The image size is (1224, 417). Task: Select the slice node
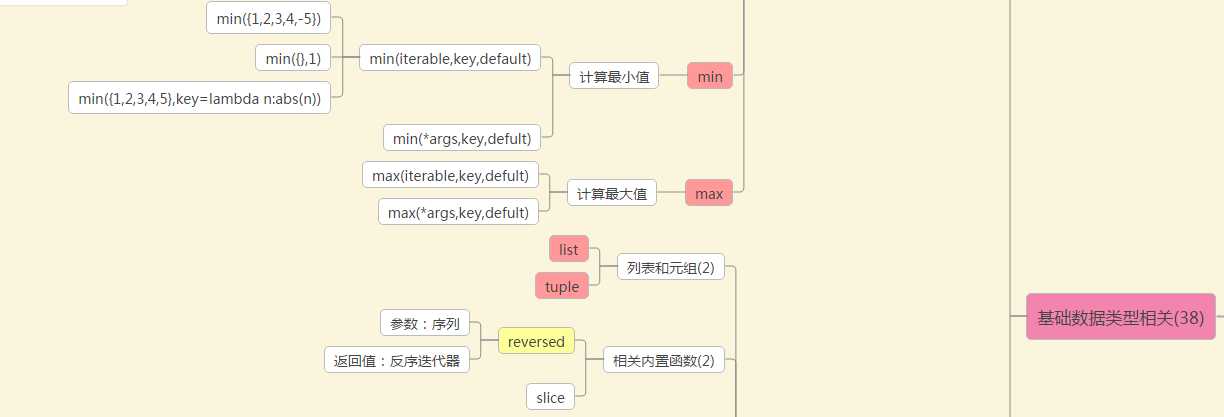550,397
